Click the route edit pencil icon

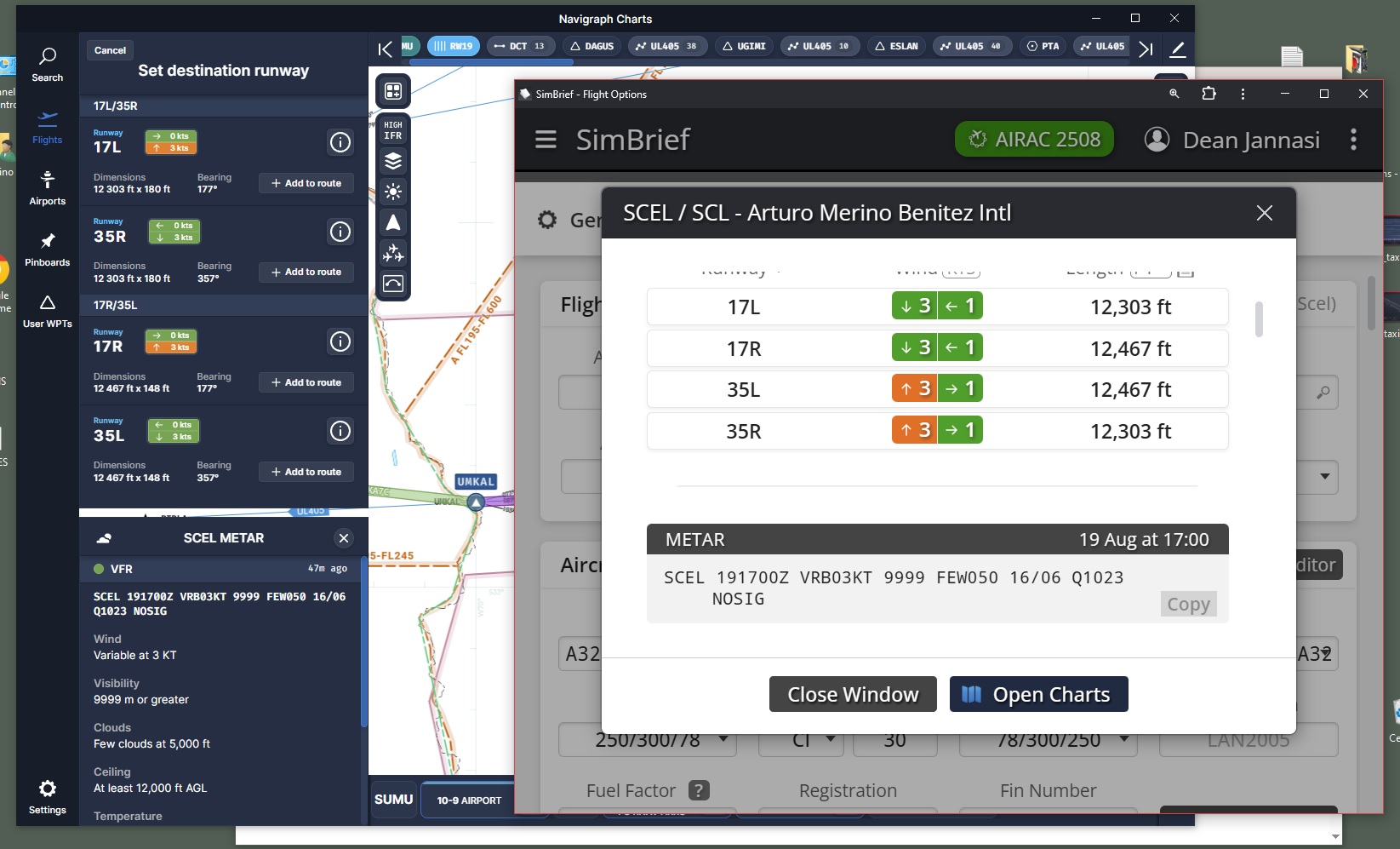1178,49
